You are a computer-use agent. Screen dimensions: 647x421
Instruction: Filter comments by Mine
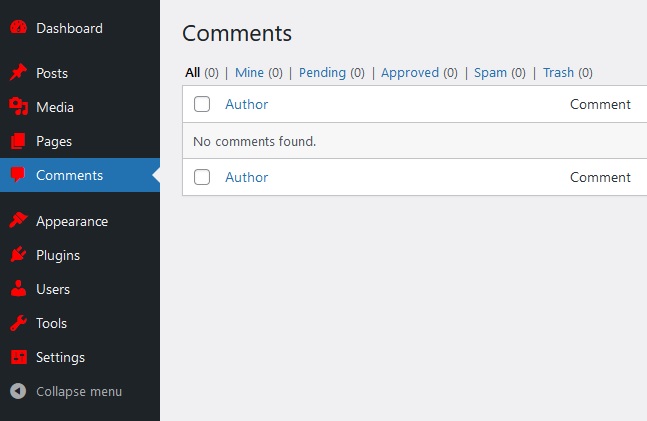click(x=249, y=72)
